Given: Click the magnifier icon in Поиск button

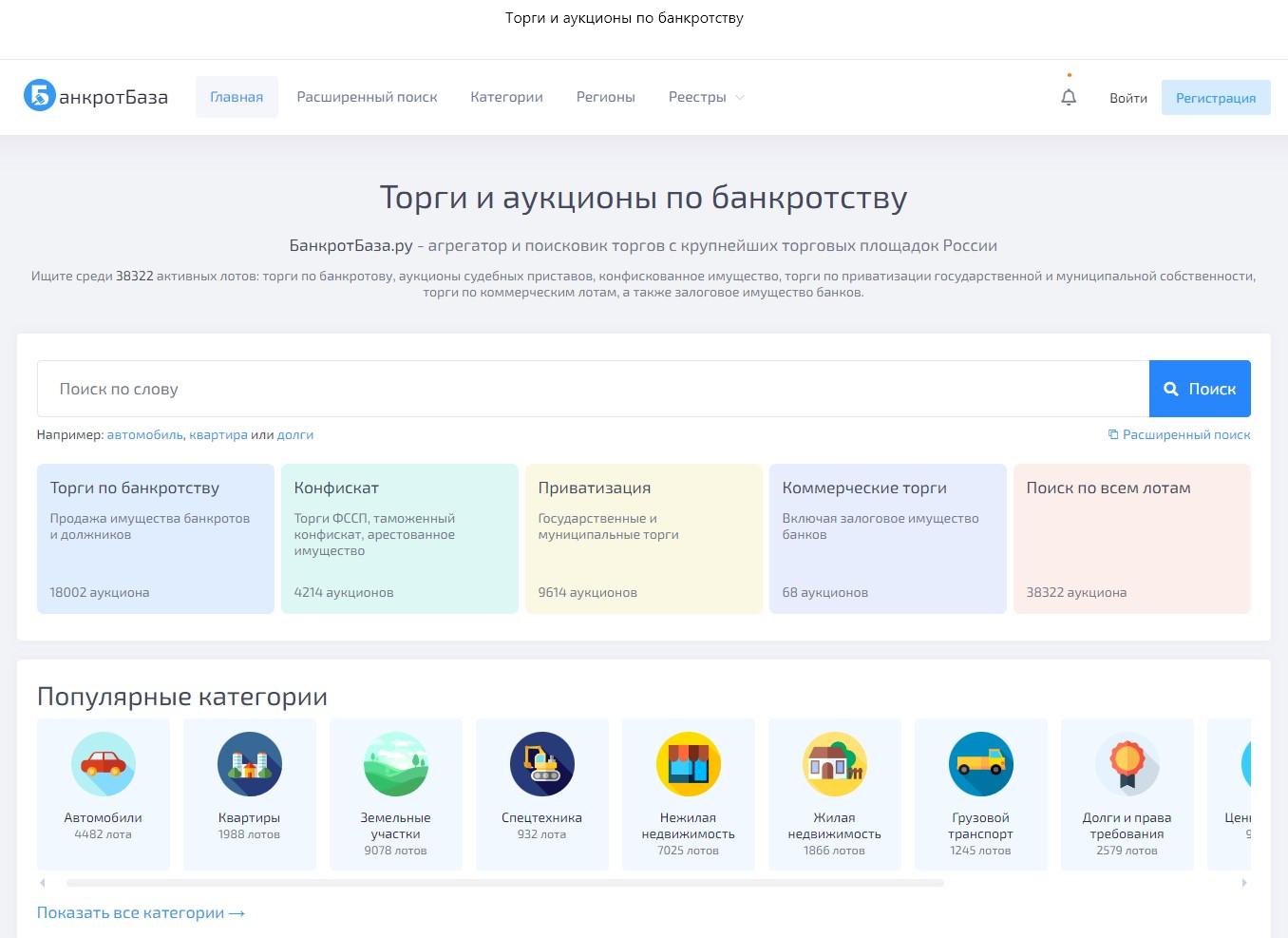Looking at the screenshot, I should click(1171, 389).
